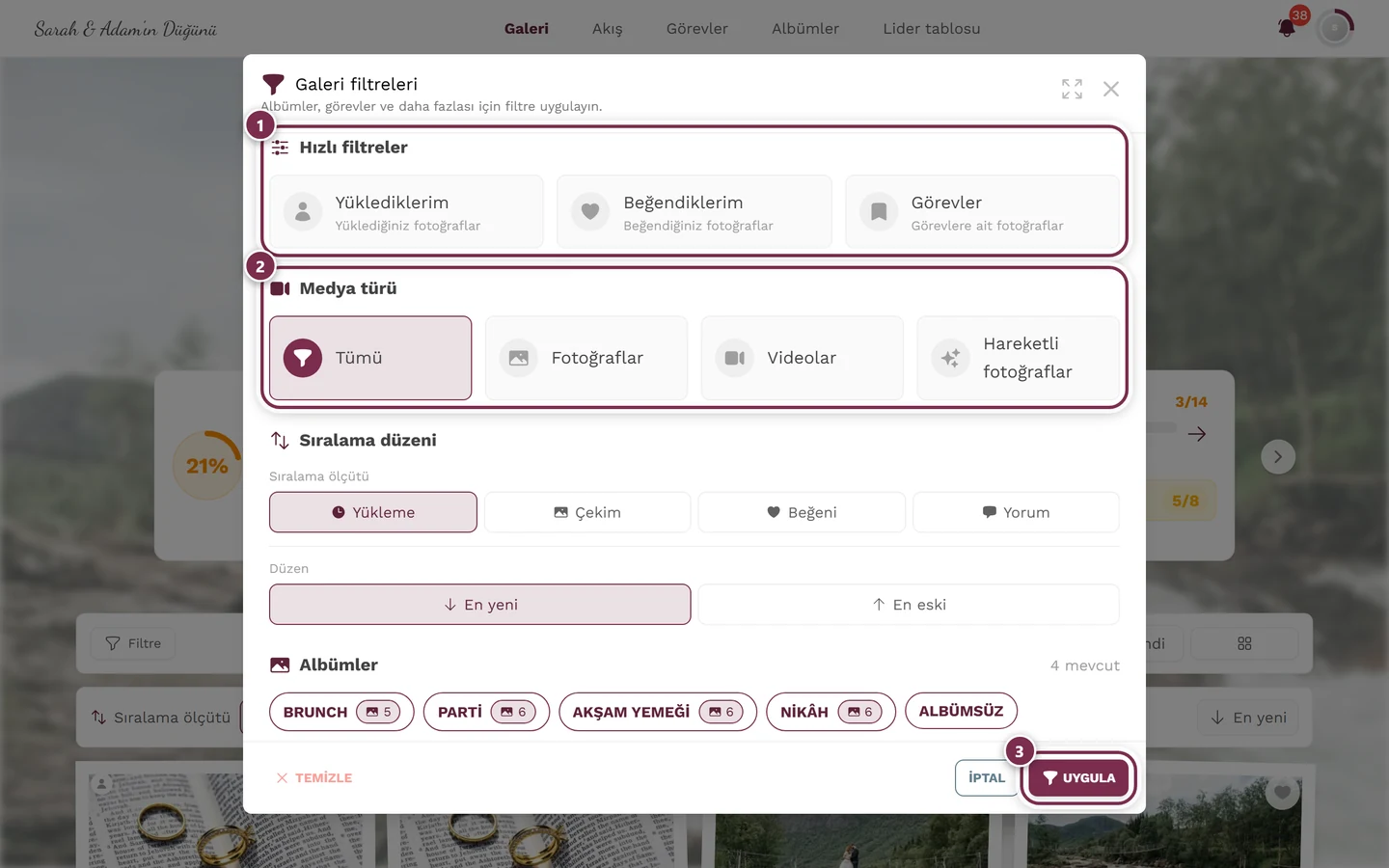Image resolution: width=1389 pixels, height=868 pixels.
Task: Apply filters with UYGULA button
Action: point(1078,777)
